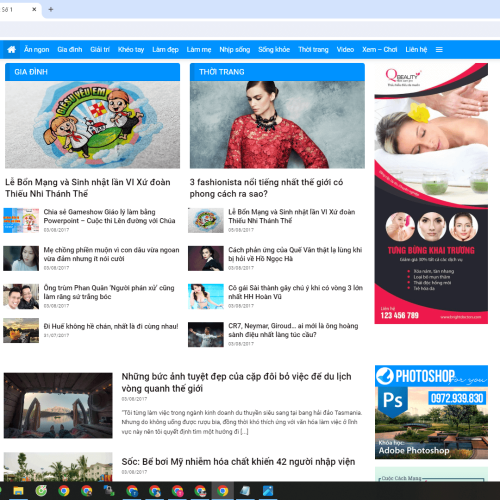Open the Liên hệ contact page
The width and height of the screenshot is (500, 500).
tap(416, 50)
